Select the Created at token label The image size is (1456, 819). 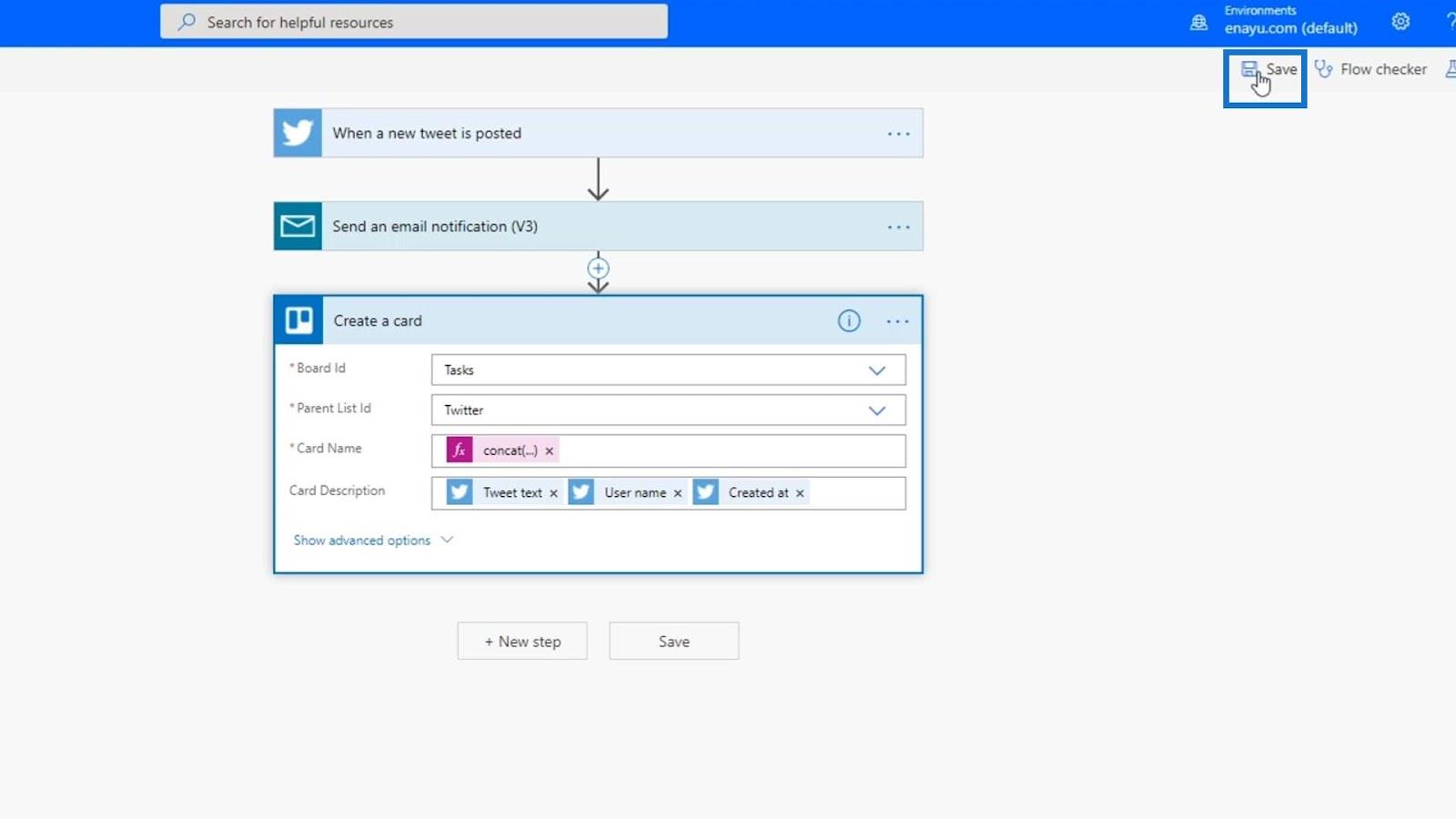759,492
